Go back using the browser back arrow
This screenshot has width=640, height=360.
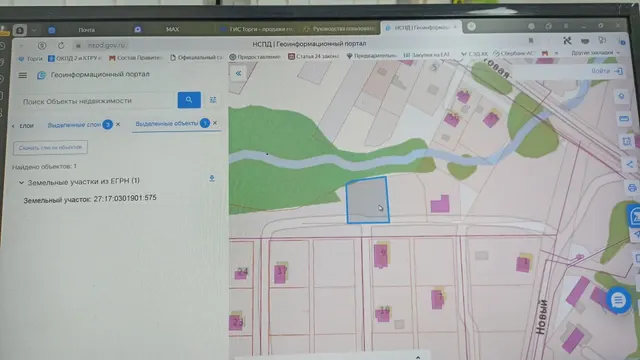click(x=22, y=45)
